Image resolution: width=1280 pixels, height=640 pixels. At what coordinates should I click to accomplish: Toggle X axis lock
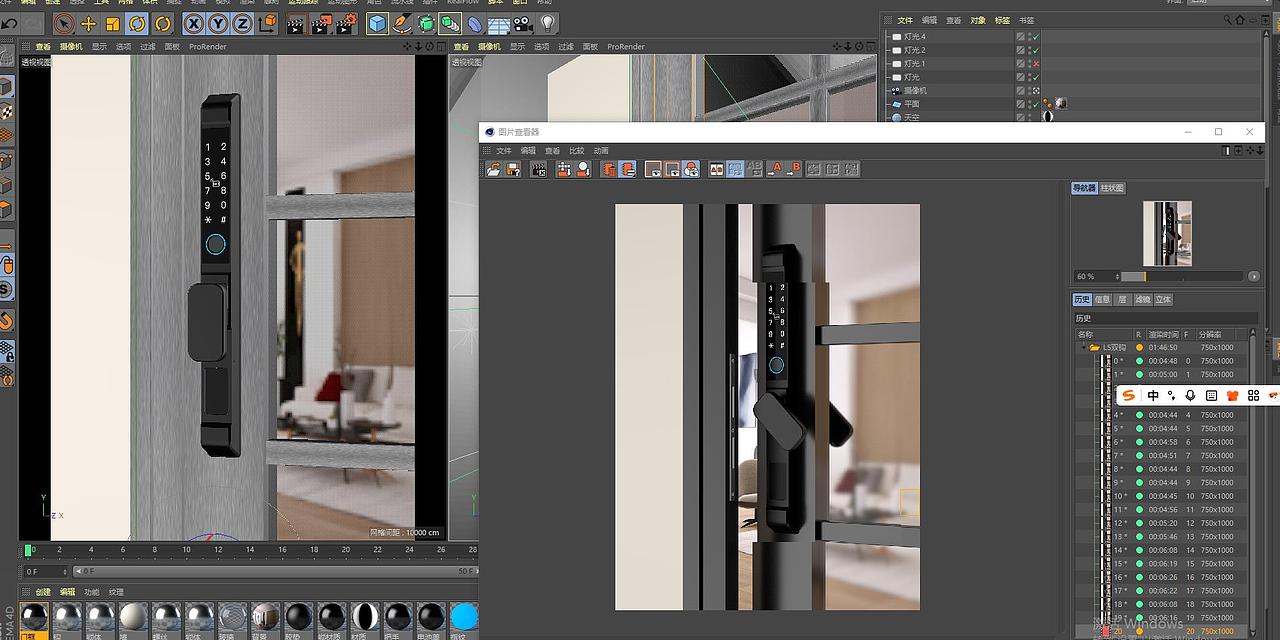pos(194,23)
